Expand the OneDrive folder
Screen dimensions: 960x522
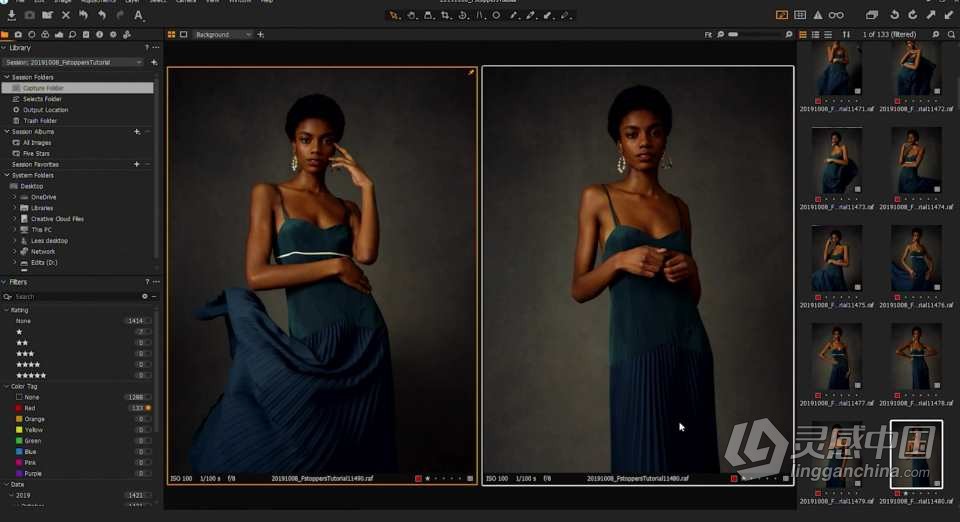click(15, 197)
